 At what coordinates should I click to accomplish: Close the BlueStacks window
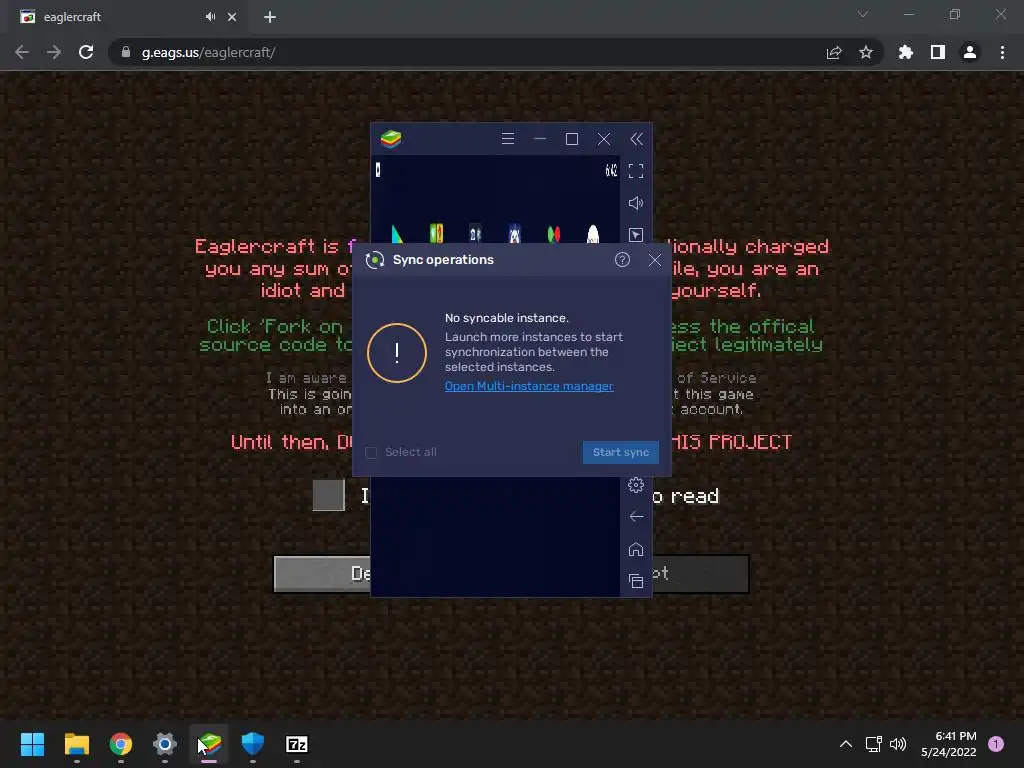[x=604, y=138]
